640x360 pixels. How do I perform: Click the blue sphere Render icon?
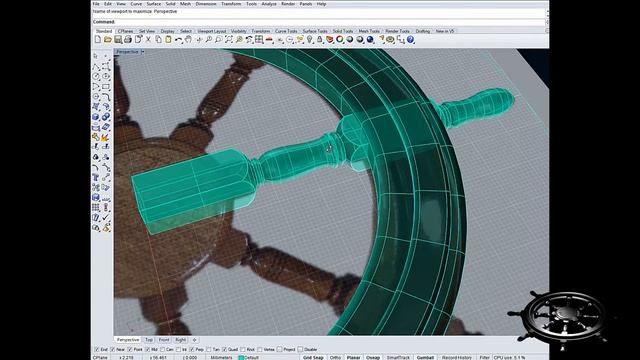pos(370,40)
